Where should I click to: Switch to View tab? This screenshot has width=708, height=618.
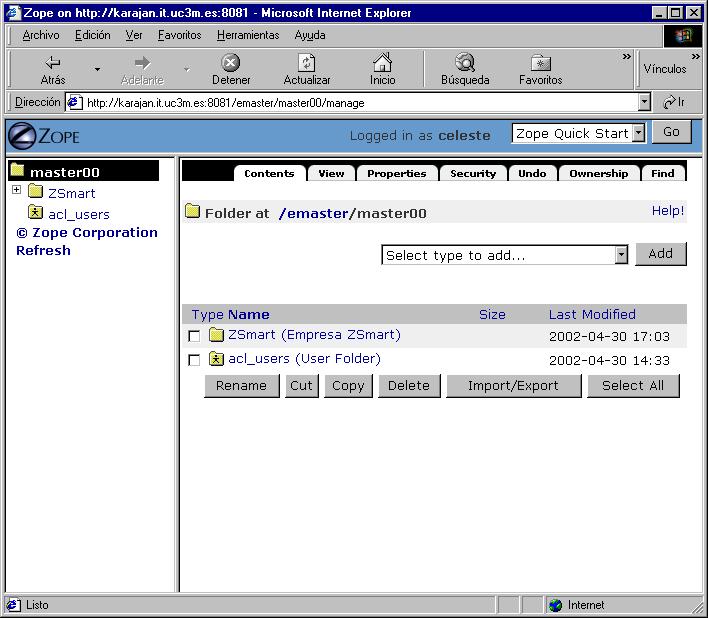click(x=331, y=173)
